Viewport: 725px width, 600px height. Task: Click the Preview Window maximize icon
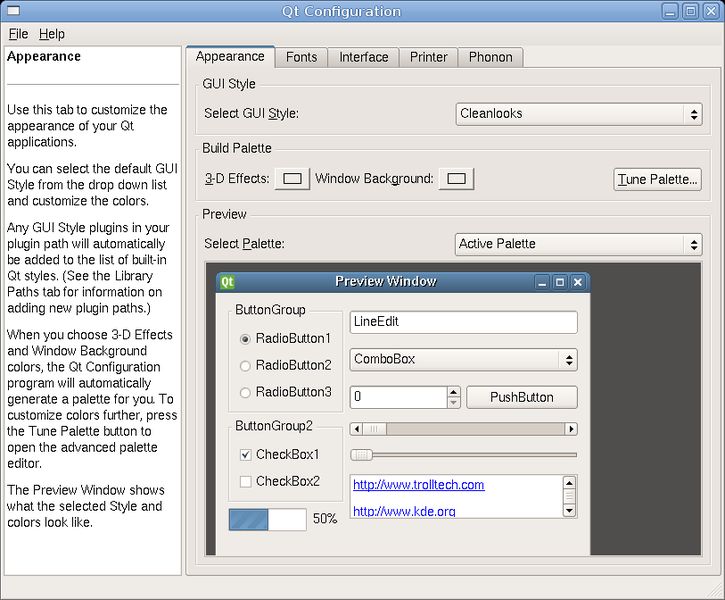click(559, 282)
